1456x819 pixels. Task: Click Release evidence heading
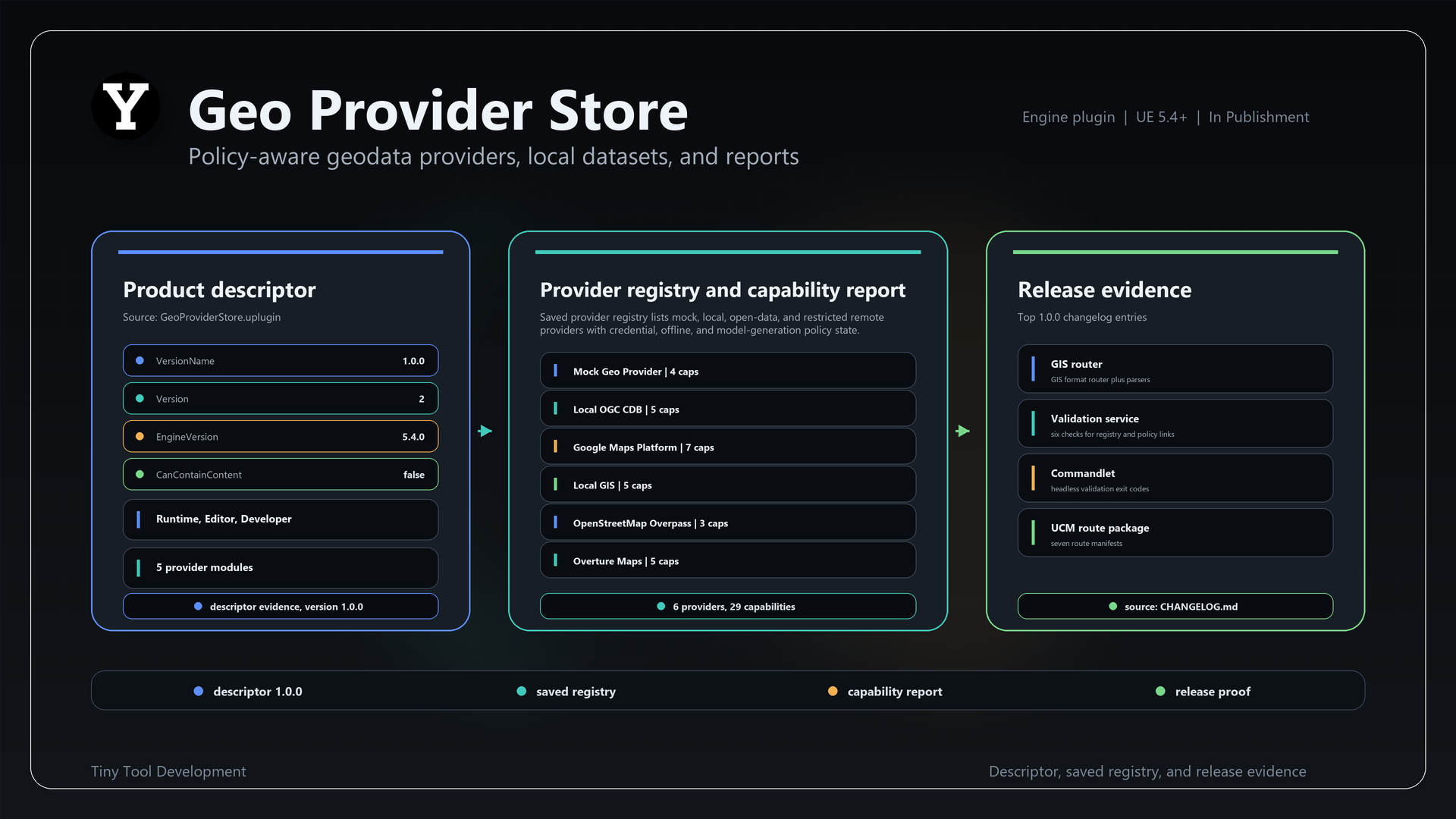(1105, 290)
